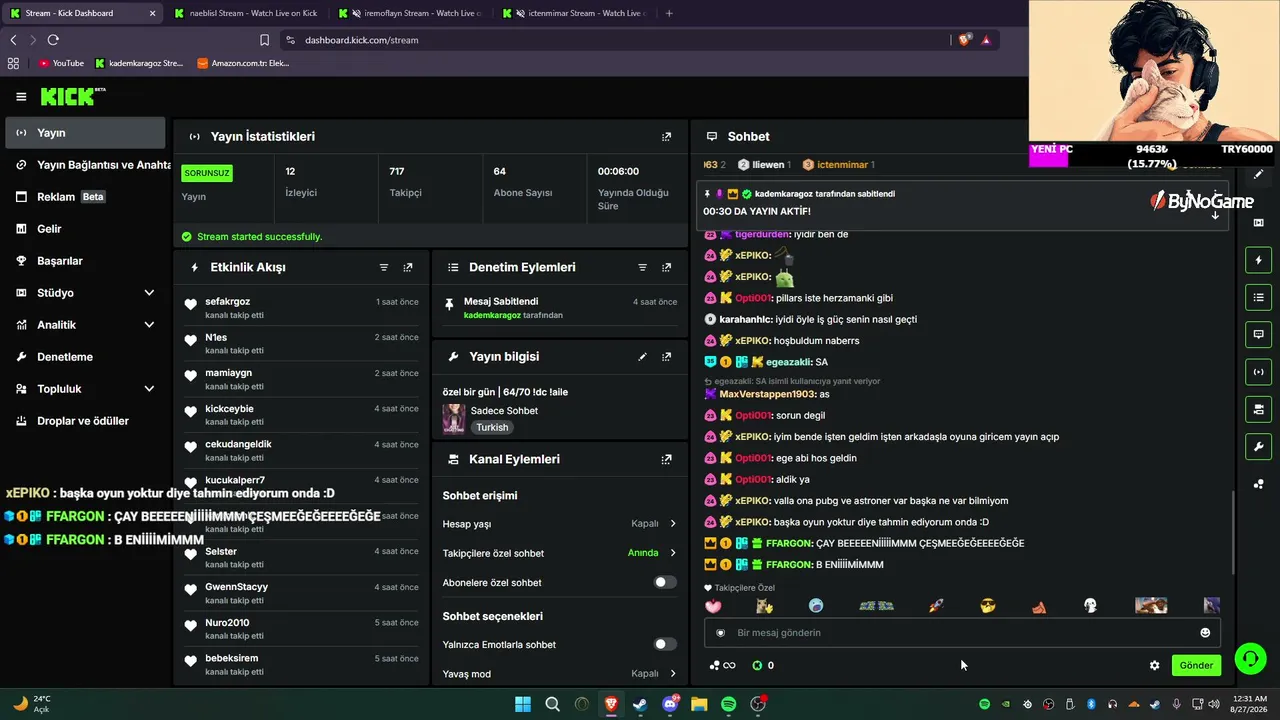Click the Gönder send button
1280x720 pixels.
[x=1196, y=666]
